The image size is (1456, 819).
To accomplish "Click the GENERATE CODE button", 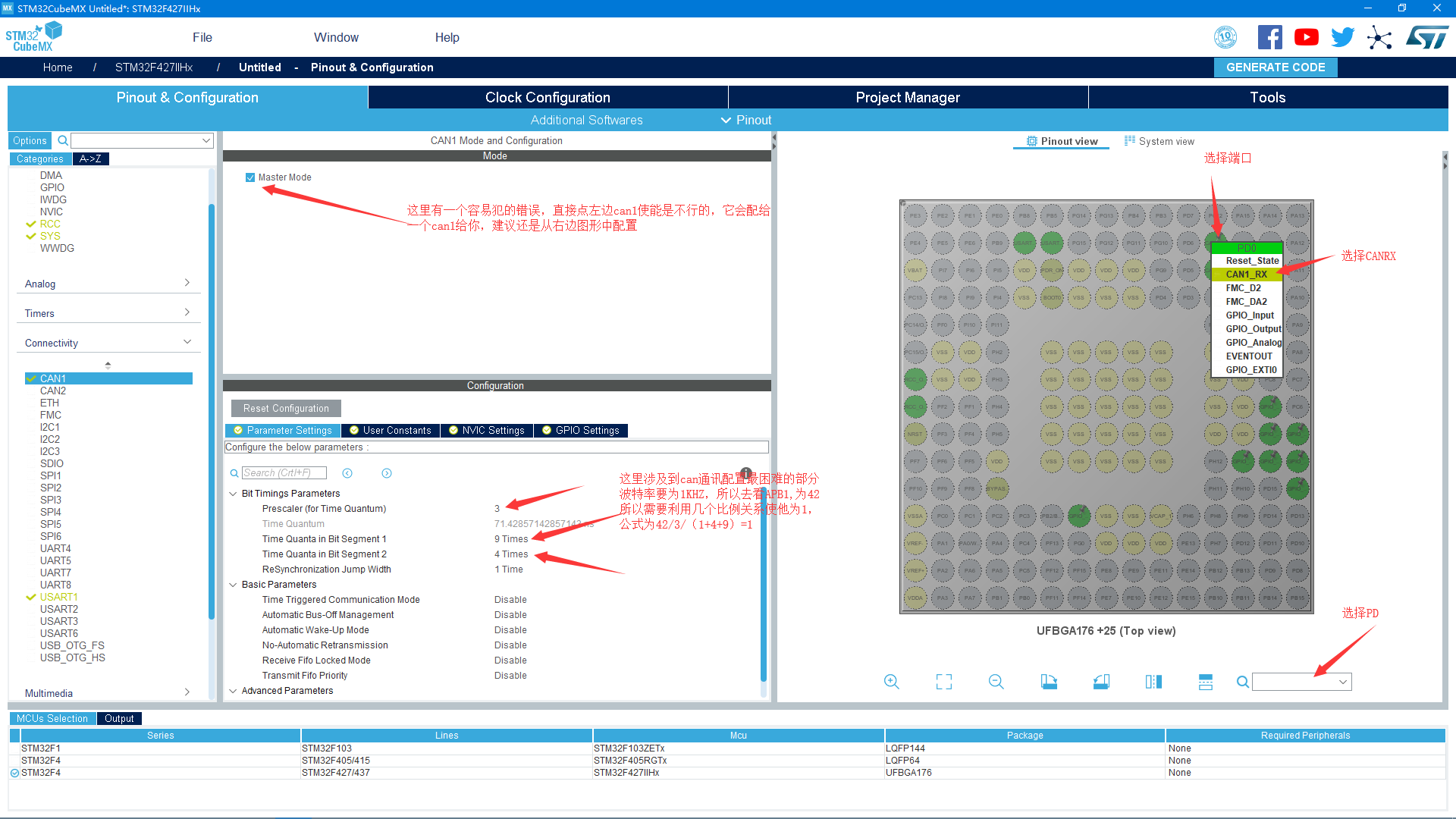I will pos(1276,67).
